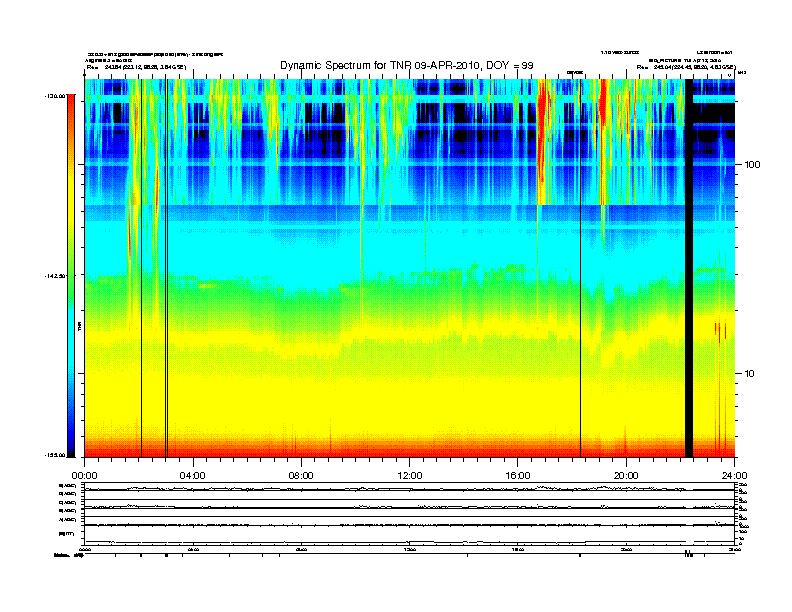Image resolution: width=792 pixels, height=612 pixels.
Task: Click the 24:00 time axis label
Action: (x=734, y=476)
